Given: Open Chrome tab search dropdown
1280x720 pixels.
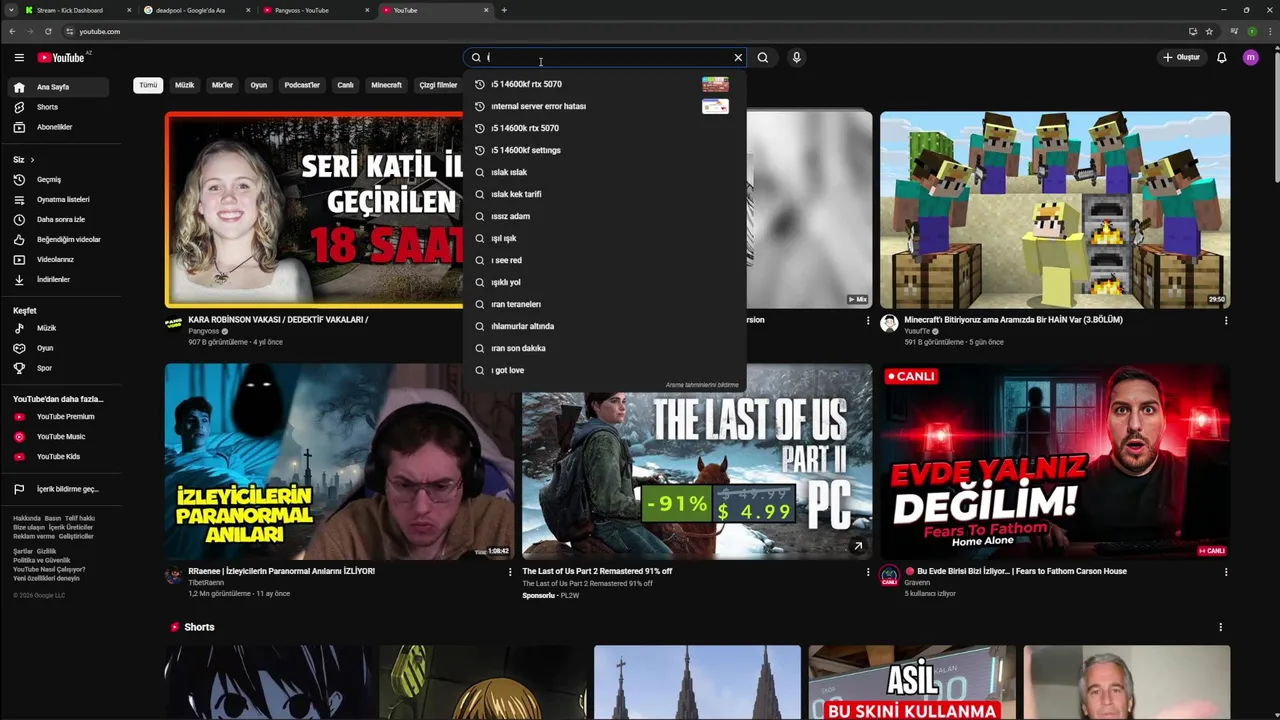Looking at the screenshot, I should tap(11, 10).
